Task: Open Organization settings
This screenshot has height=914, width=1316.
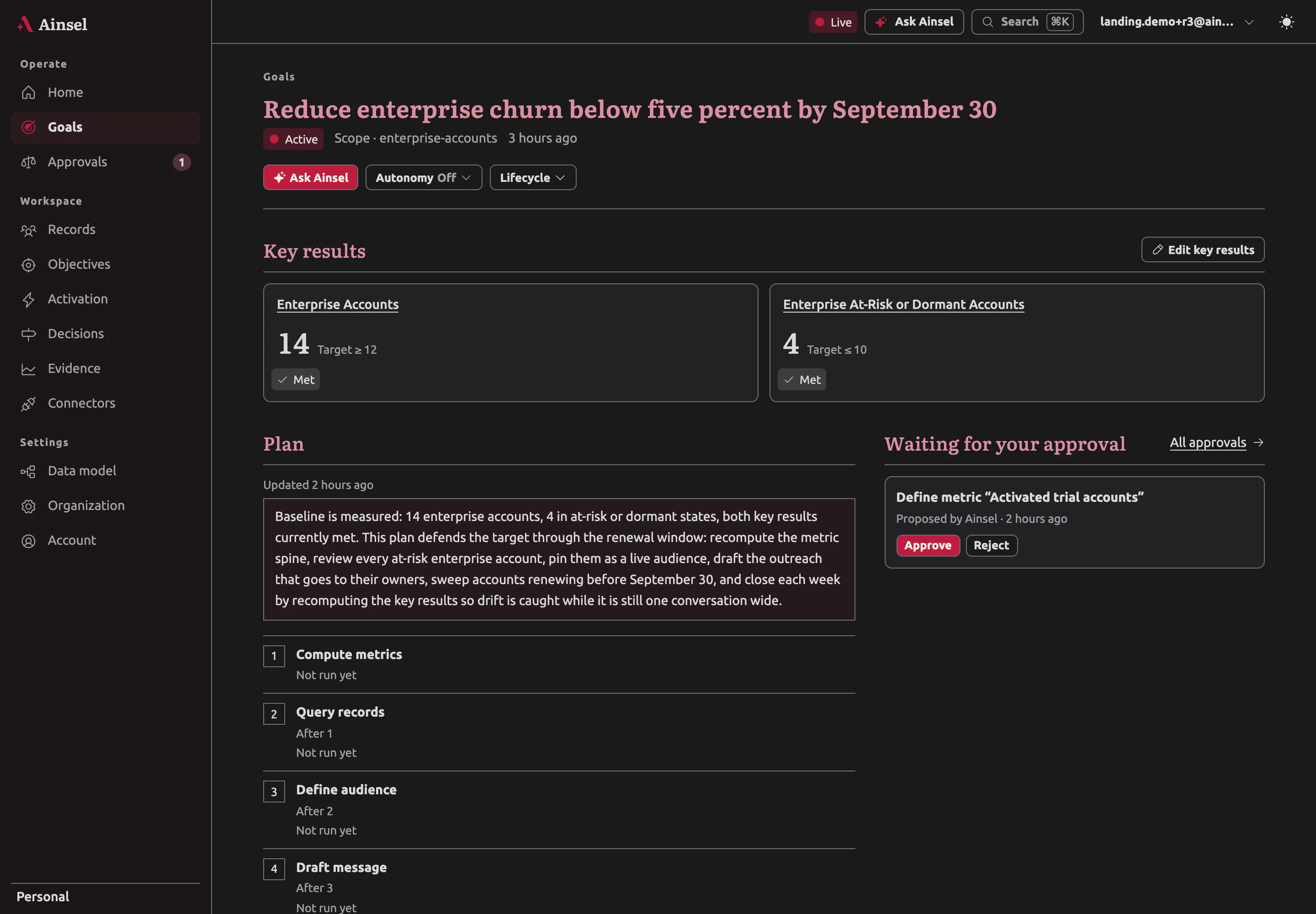Action: pyautogui.click(x=106, y=506)
